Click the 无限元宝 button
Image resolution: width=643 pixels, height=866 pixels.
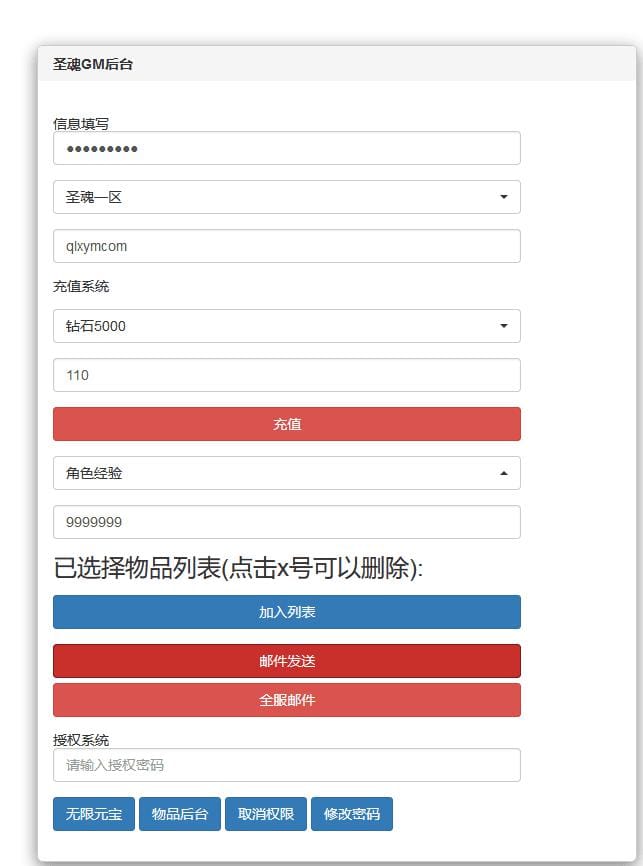tap(94, 814)
